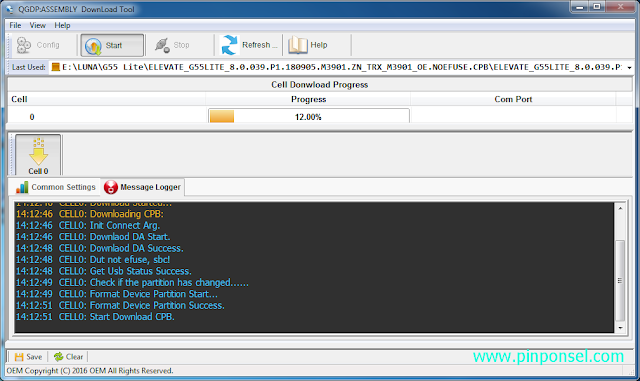The image size is (640, 381).
Task: Click the Refresh arrows icon
Action: tap(229, 45)
